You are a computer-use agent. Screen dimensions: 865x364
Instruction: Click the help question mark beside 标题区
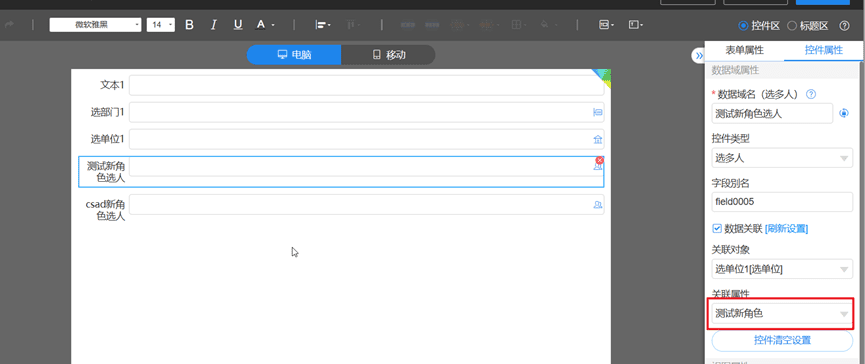point(844,25)
